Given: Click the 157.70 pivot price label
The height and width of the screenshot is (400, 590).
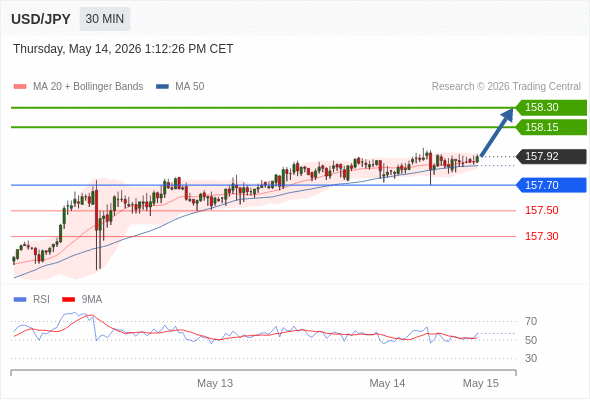Looking at the screenshot, I should pyautogui.click(x=551, y=185).
